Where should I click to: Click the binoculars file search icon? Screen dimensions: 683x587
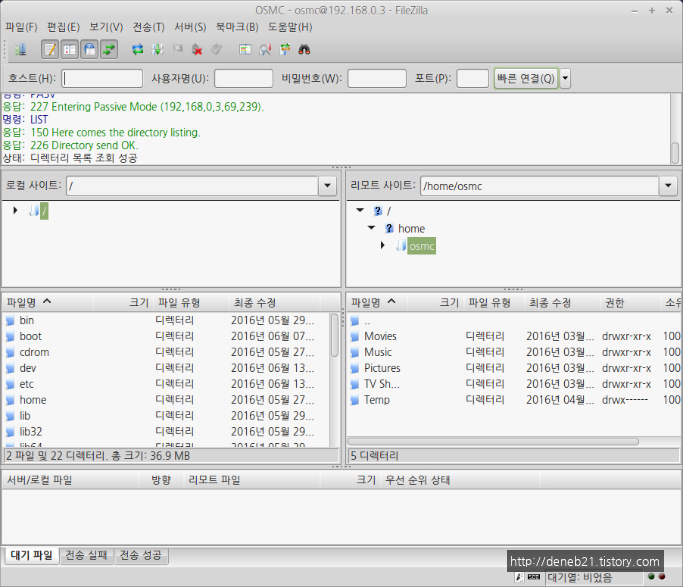(305, 49)
